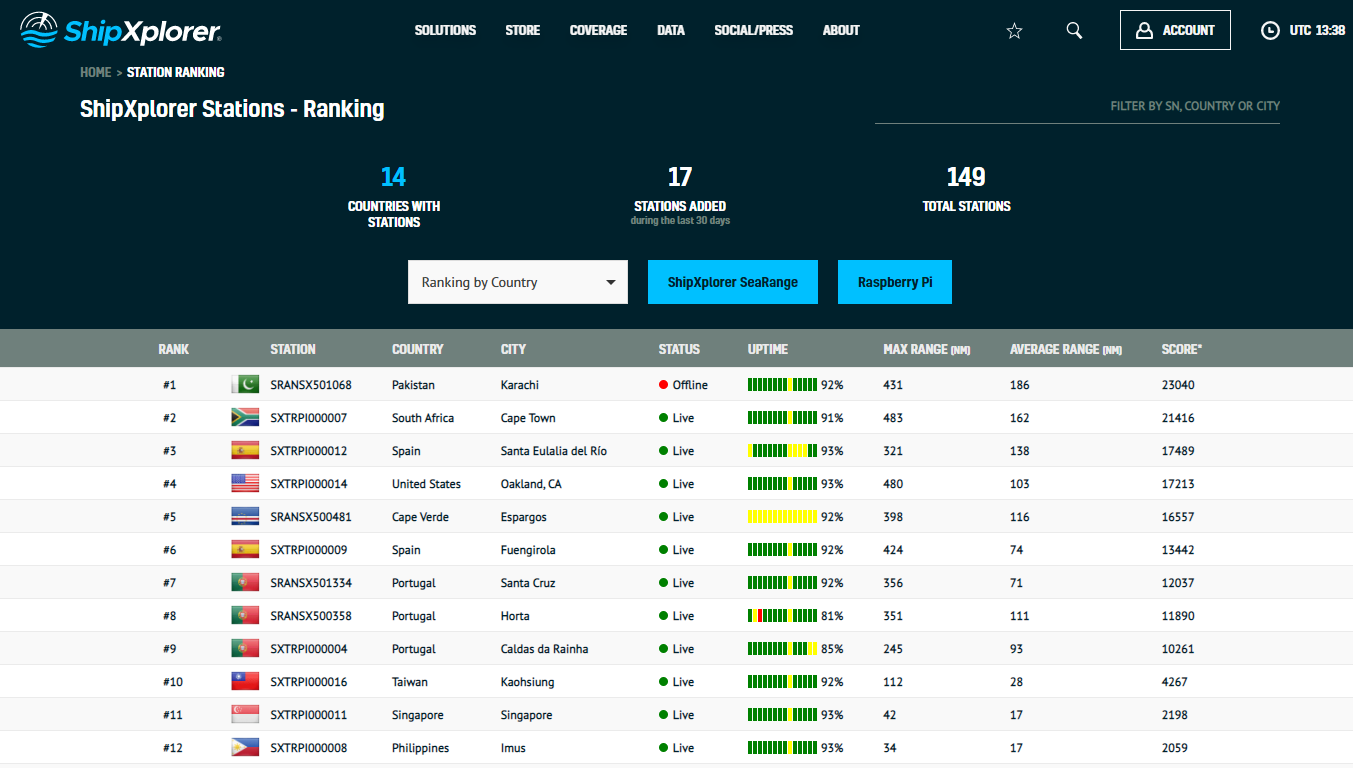Open the Data menu

click(671, 31)
